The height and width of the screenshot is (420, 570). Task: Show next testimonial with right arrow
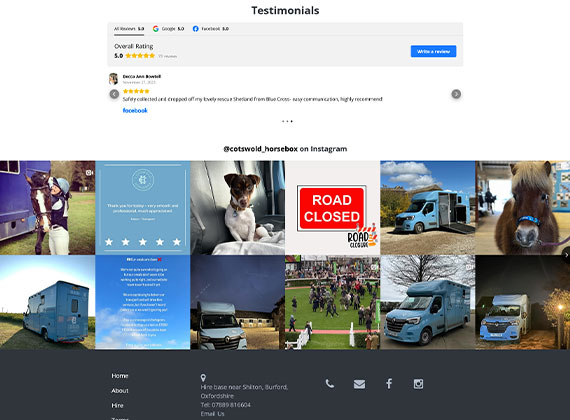(456, 94)
